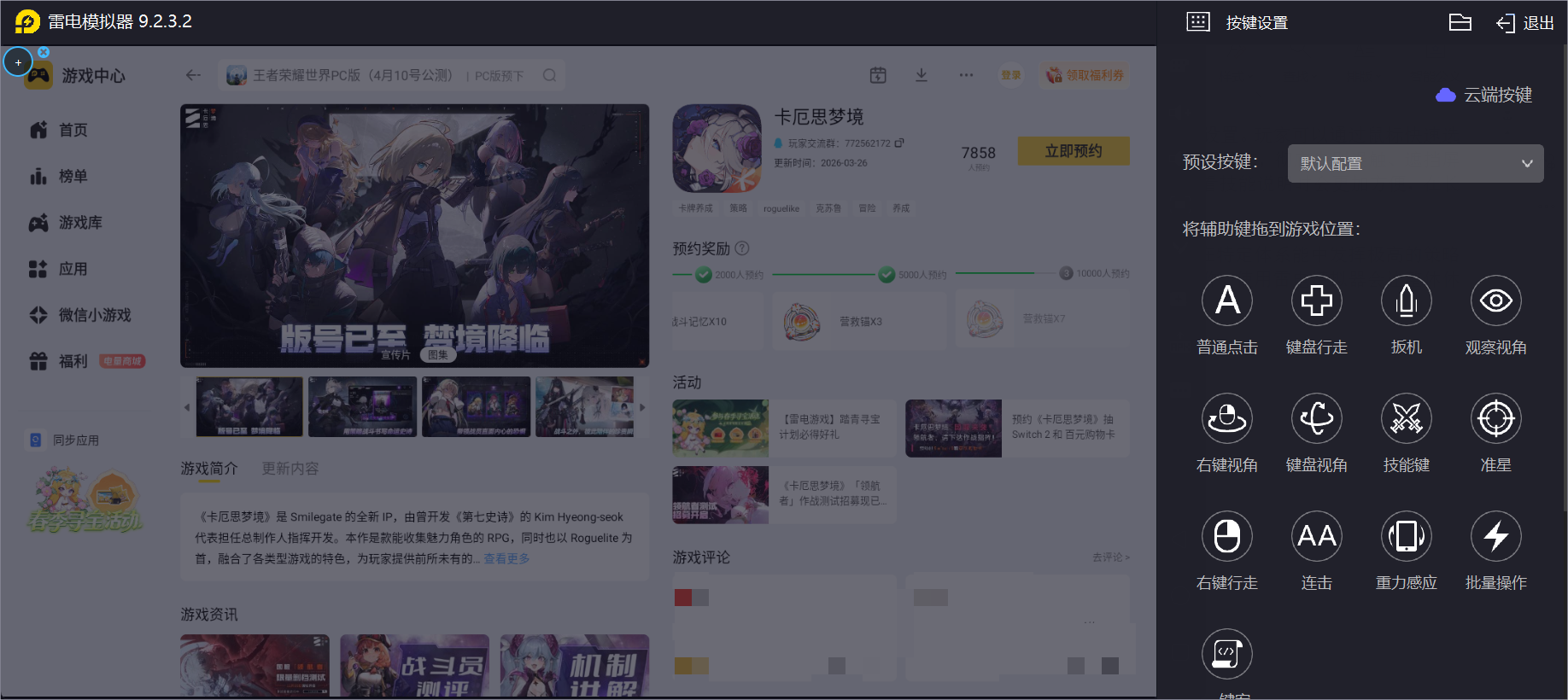Click the keyboard icon beside 按键设置
The height and width of the screenshot is (700, 1568).
[1198, 22]
